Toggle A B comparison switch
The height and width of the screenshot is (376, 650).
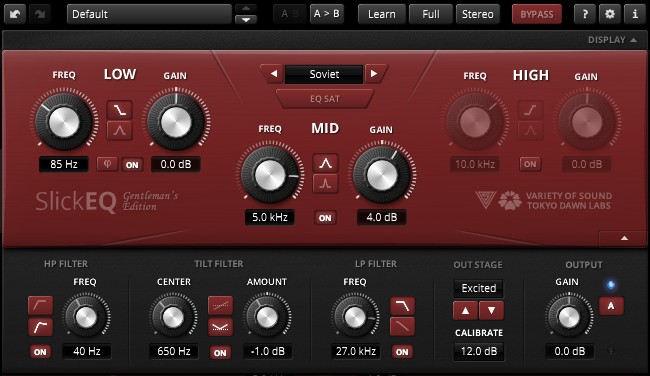tap(290, 14)
